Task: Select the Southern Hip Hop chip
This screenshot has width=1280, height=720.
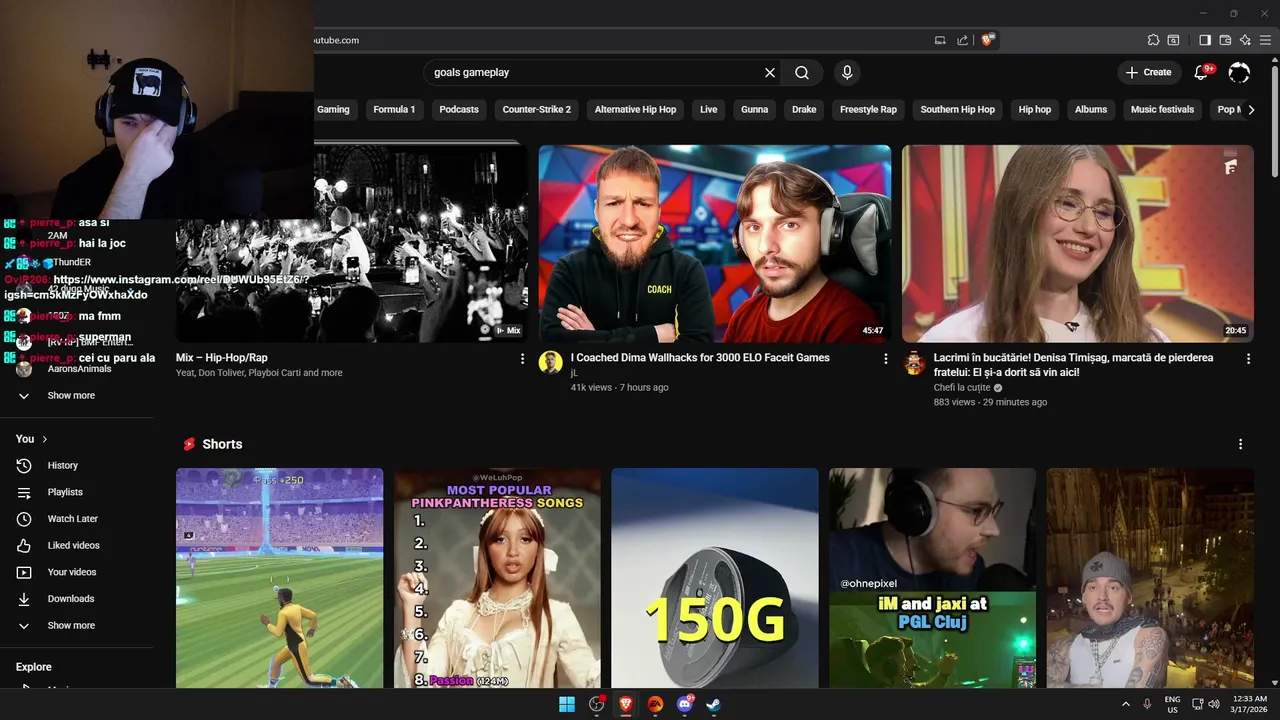Action: pos(958,109)
